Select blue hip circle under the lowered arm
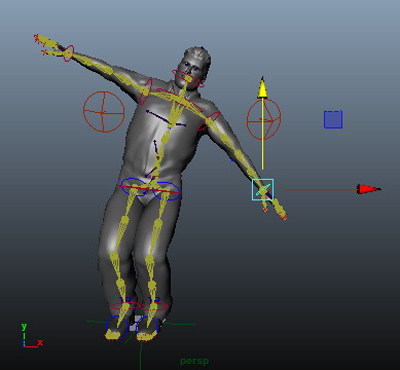Screen dimensions: 400x370 coord(166,191)
